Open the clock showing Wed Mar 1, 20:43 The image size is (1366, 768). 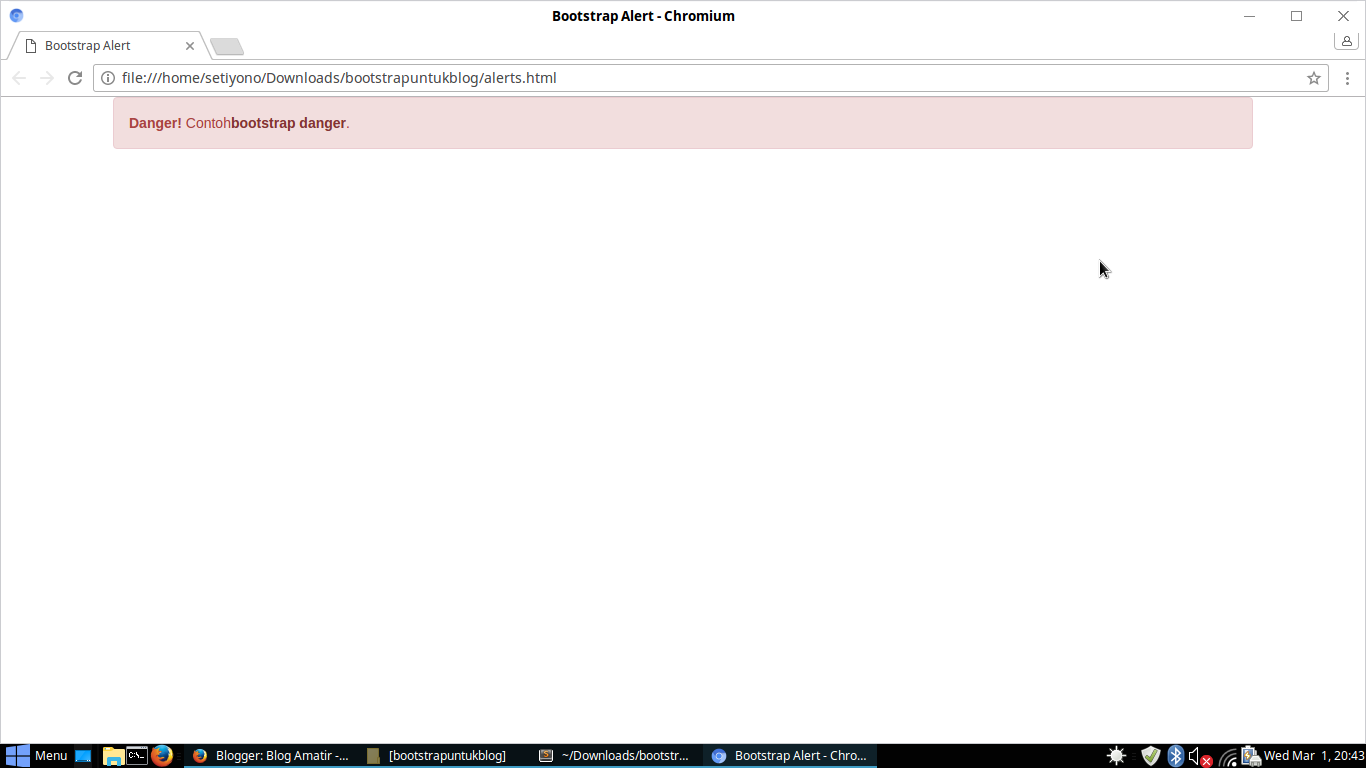[x=1314, y=756]
